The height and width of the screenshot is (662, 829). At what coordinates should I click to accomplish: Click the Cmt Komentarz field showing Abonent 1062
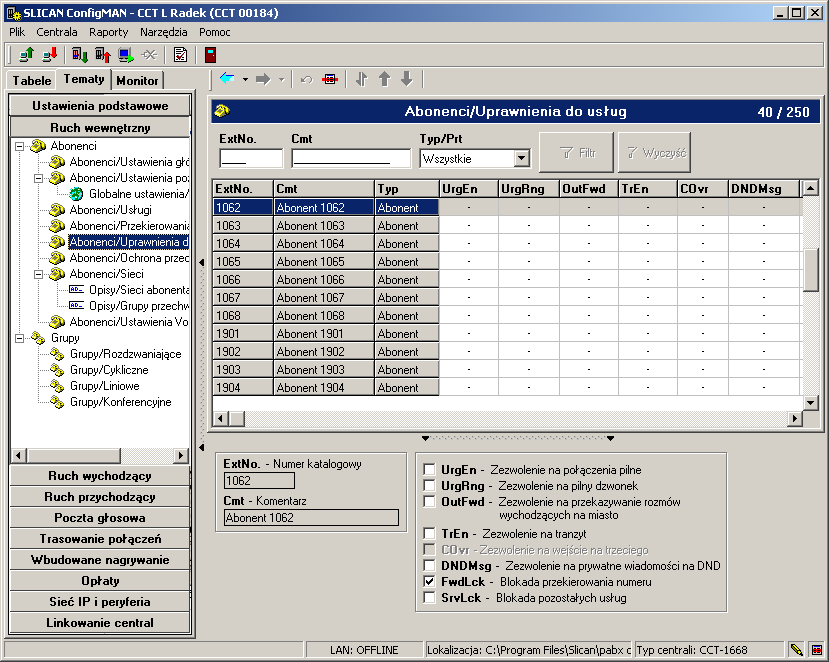[x=311, y=518]
